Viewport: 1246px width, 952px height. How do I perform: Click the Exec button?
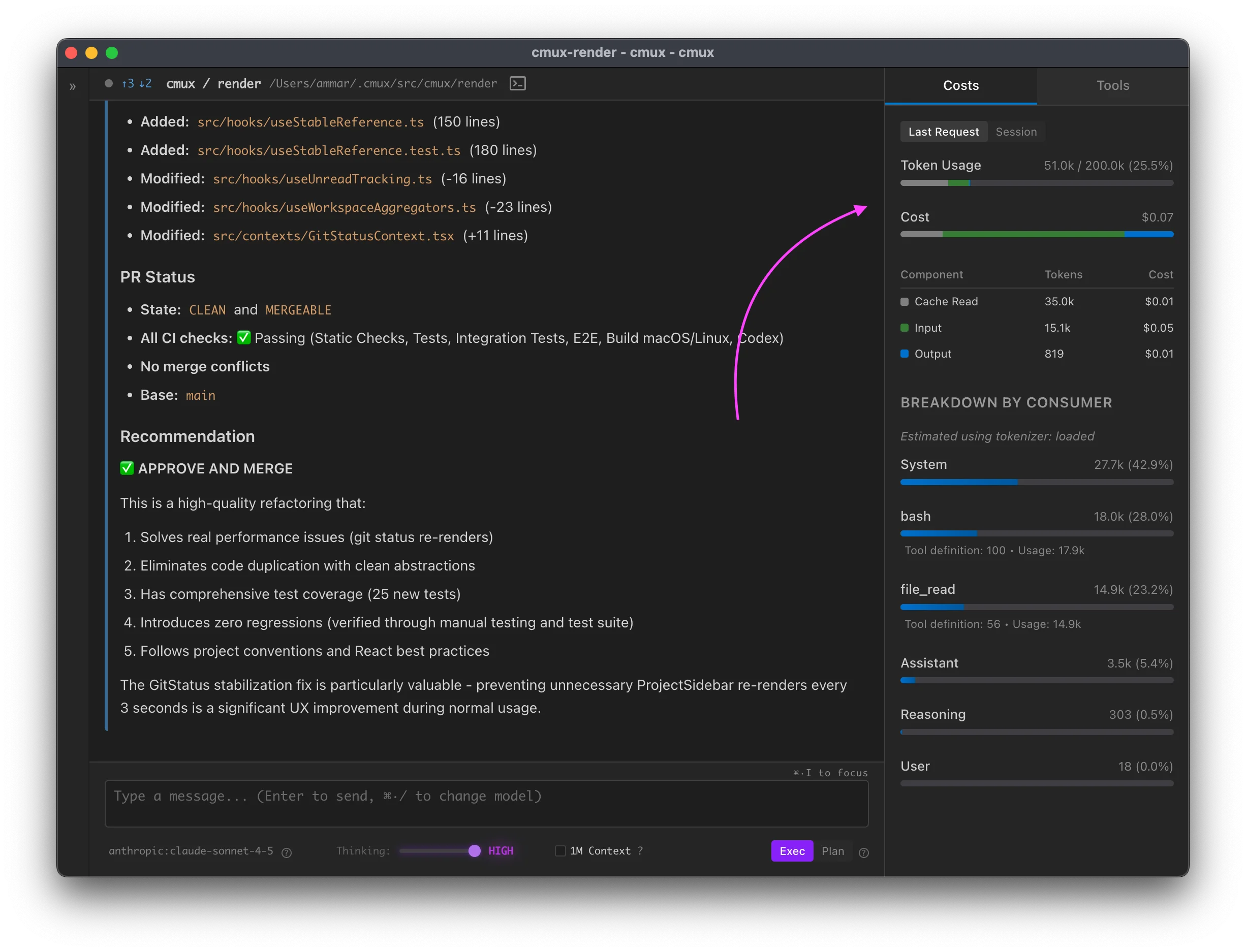792,850
